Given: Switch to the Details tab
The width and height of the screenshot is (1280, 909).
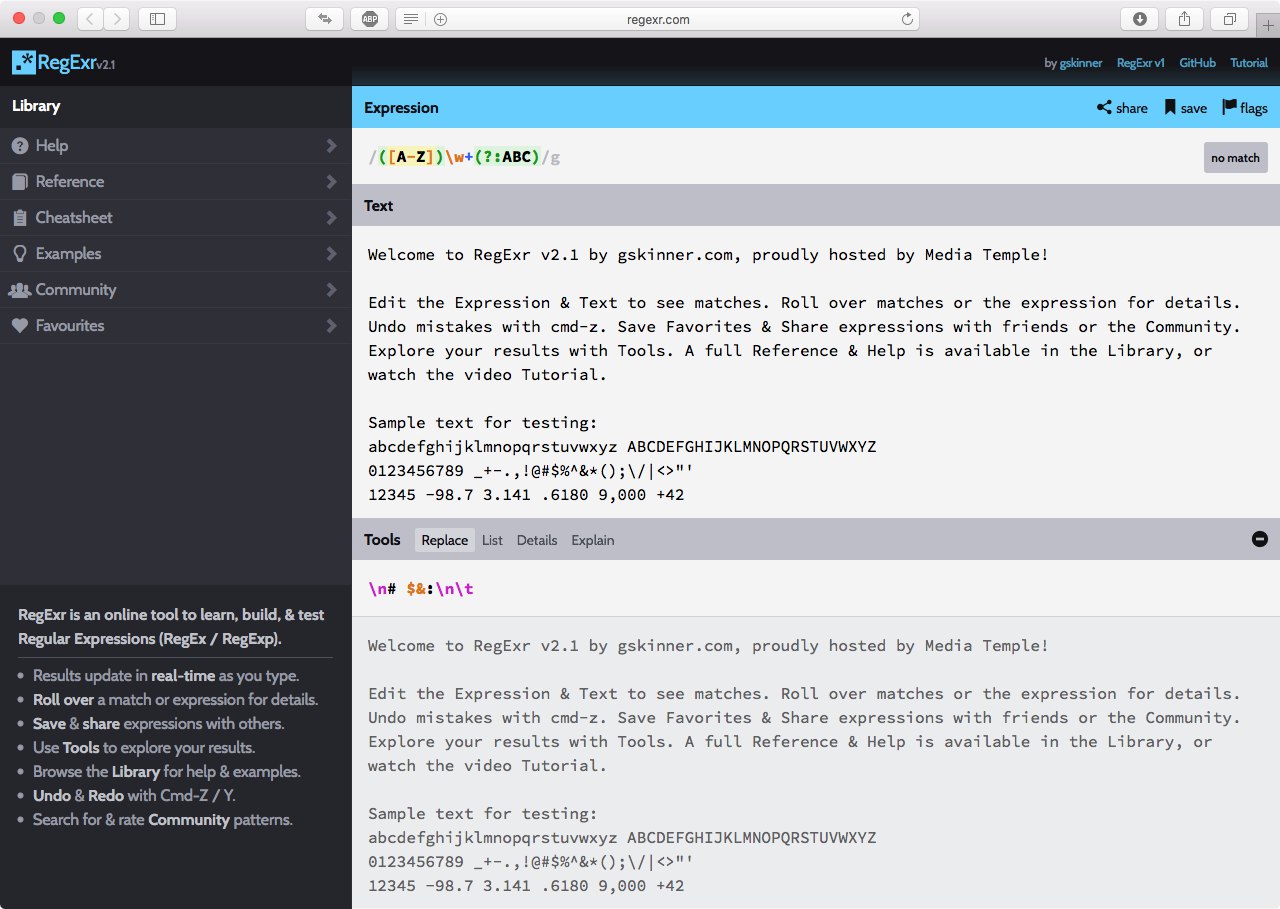Looking at the screenshot, I should point(537,540).
